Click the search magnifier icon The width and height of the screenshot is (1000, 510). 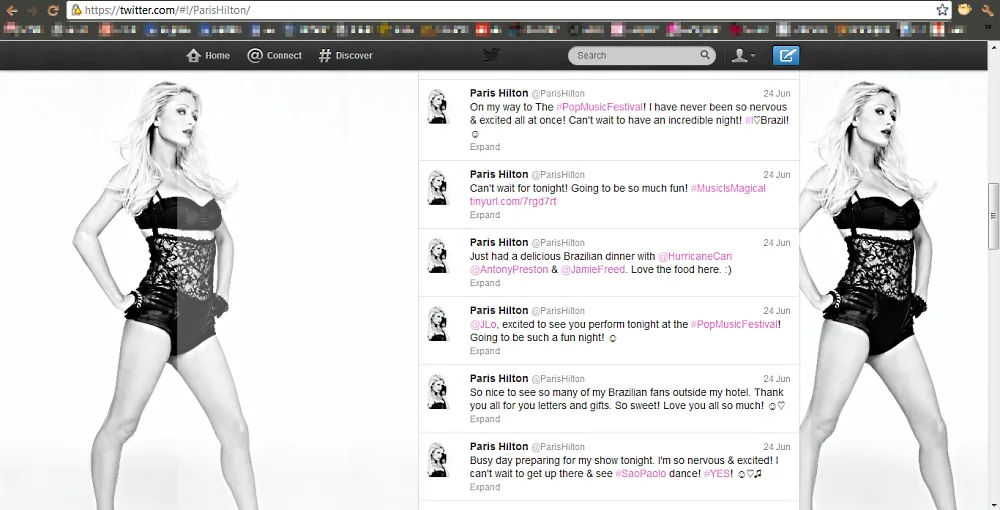pos(705,55)
